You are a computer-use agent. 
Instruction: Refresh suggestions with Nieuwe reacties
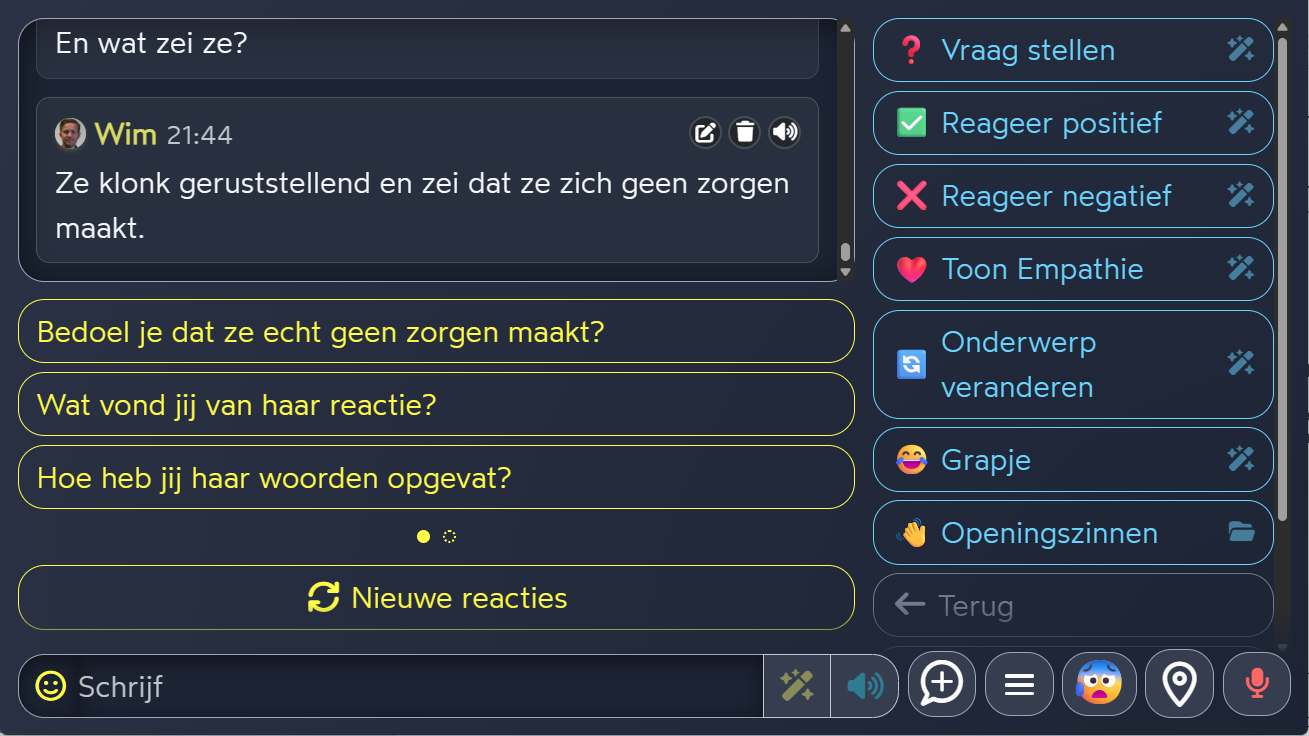[436, 597]
